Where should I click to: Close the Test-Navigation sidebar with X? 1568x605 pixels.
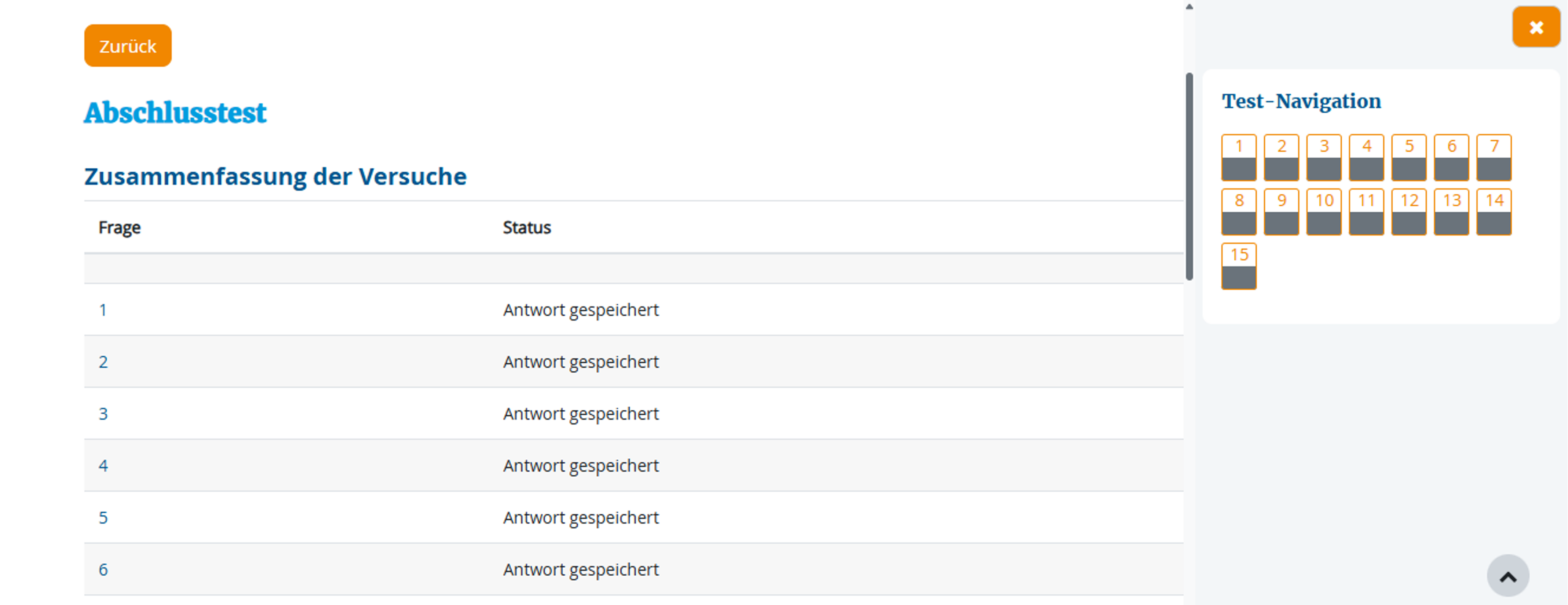tap(1535, 27)
